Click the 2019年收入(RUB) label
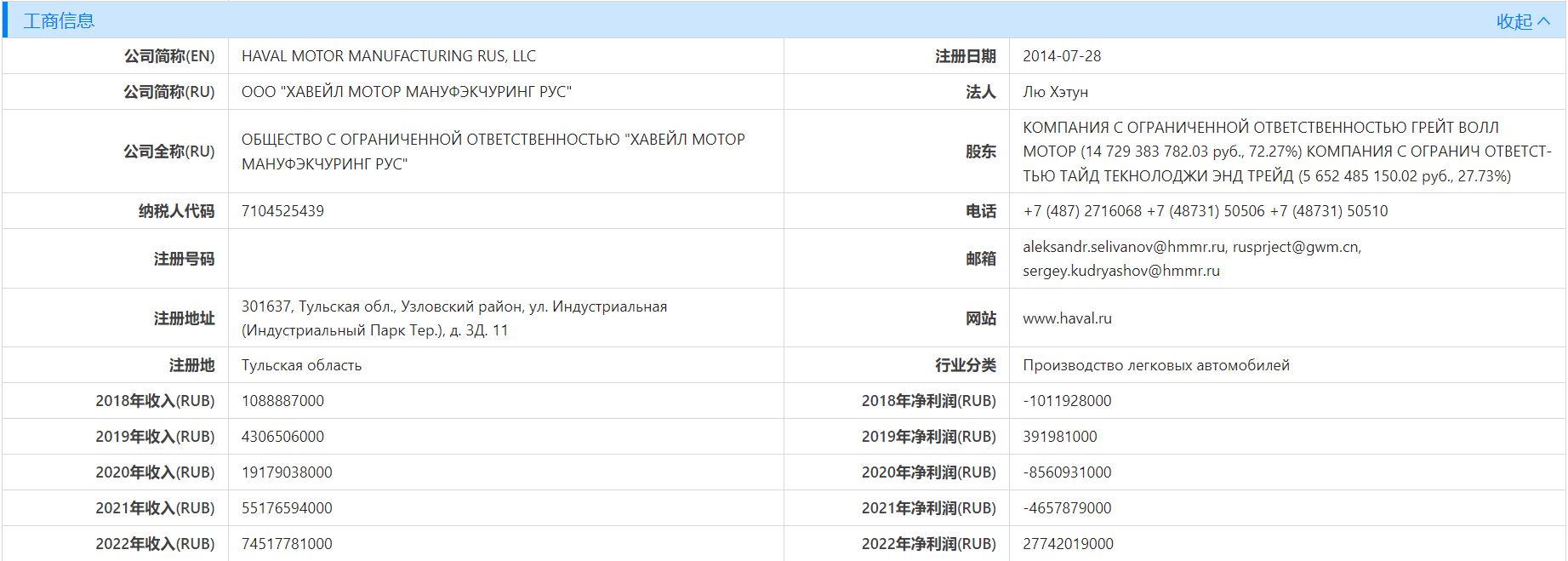The image size is (1568, 561). click(x=155, y=437)
